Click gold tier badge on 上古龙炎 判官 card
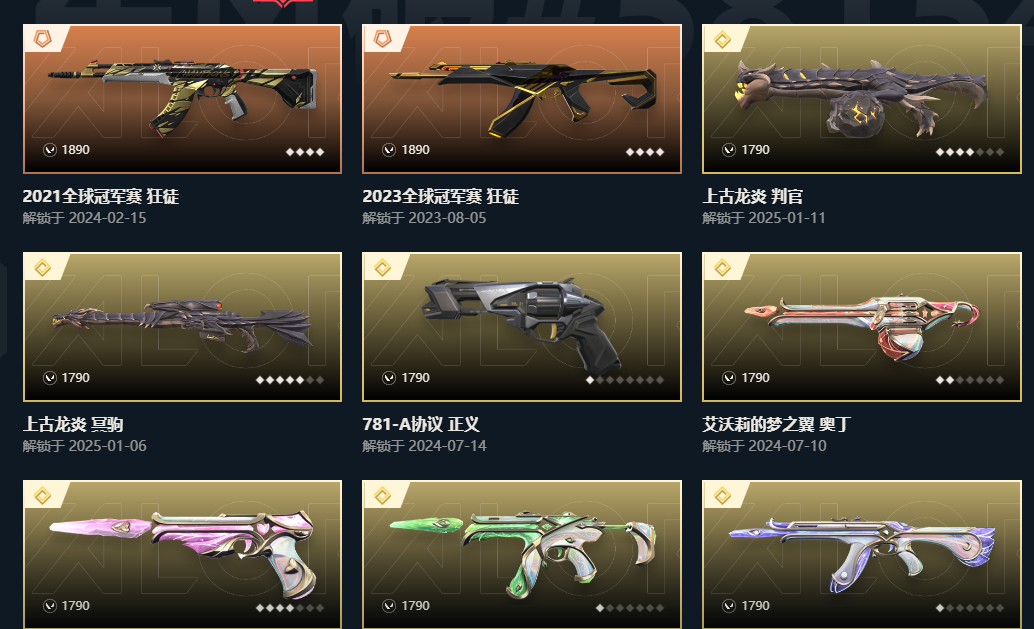Viewport: 1034px width, 629px height. 723,40
